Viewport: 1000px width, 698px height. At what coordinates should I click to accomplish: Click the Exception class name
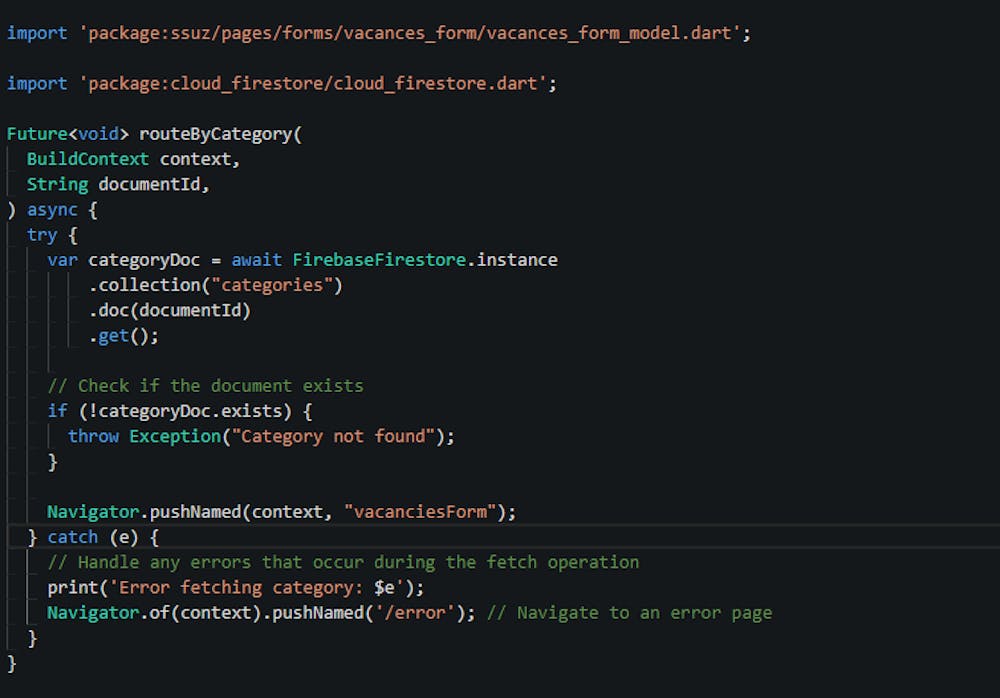tap(175, 436)
